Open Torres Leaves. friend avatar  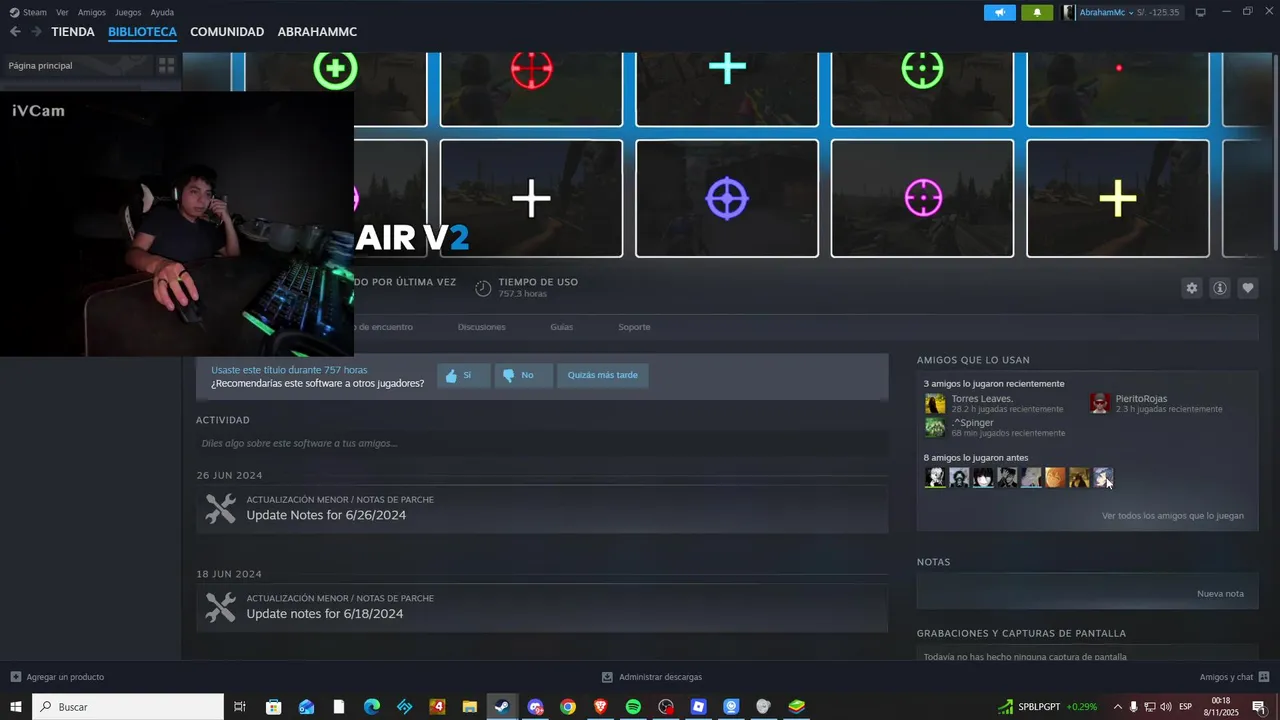coord(935,403)
